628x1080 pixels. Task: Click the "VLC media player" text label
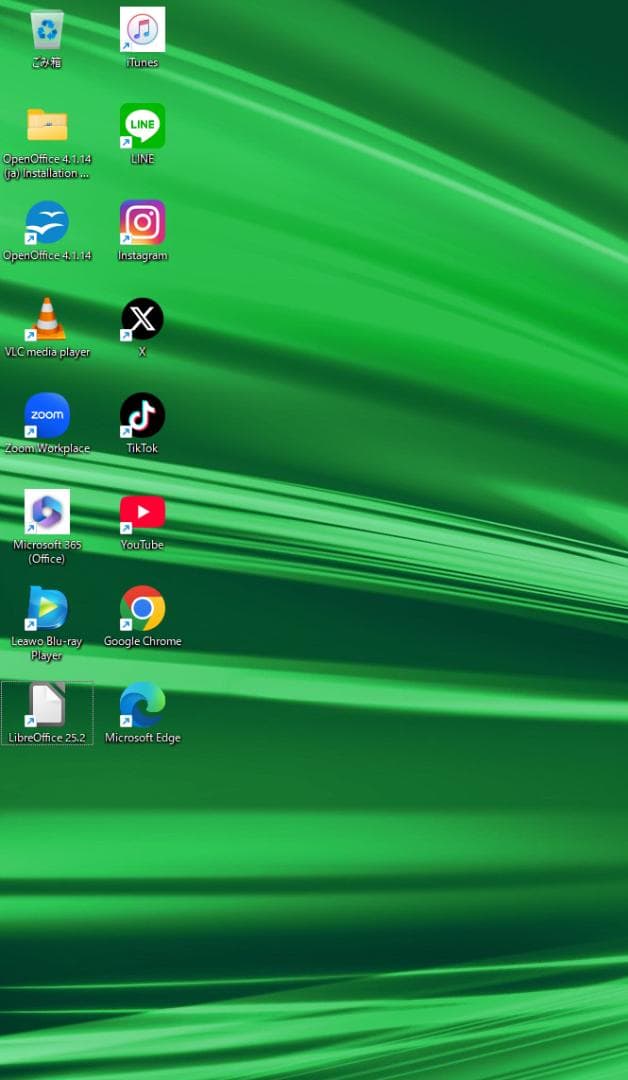point(47,352)
